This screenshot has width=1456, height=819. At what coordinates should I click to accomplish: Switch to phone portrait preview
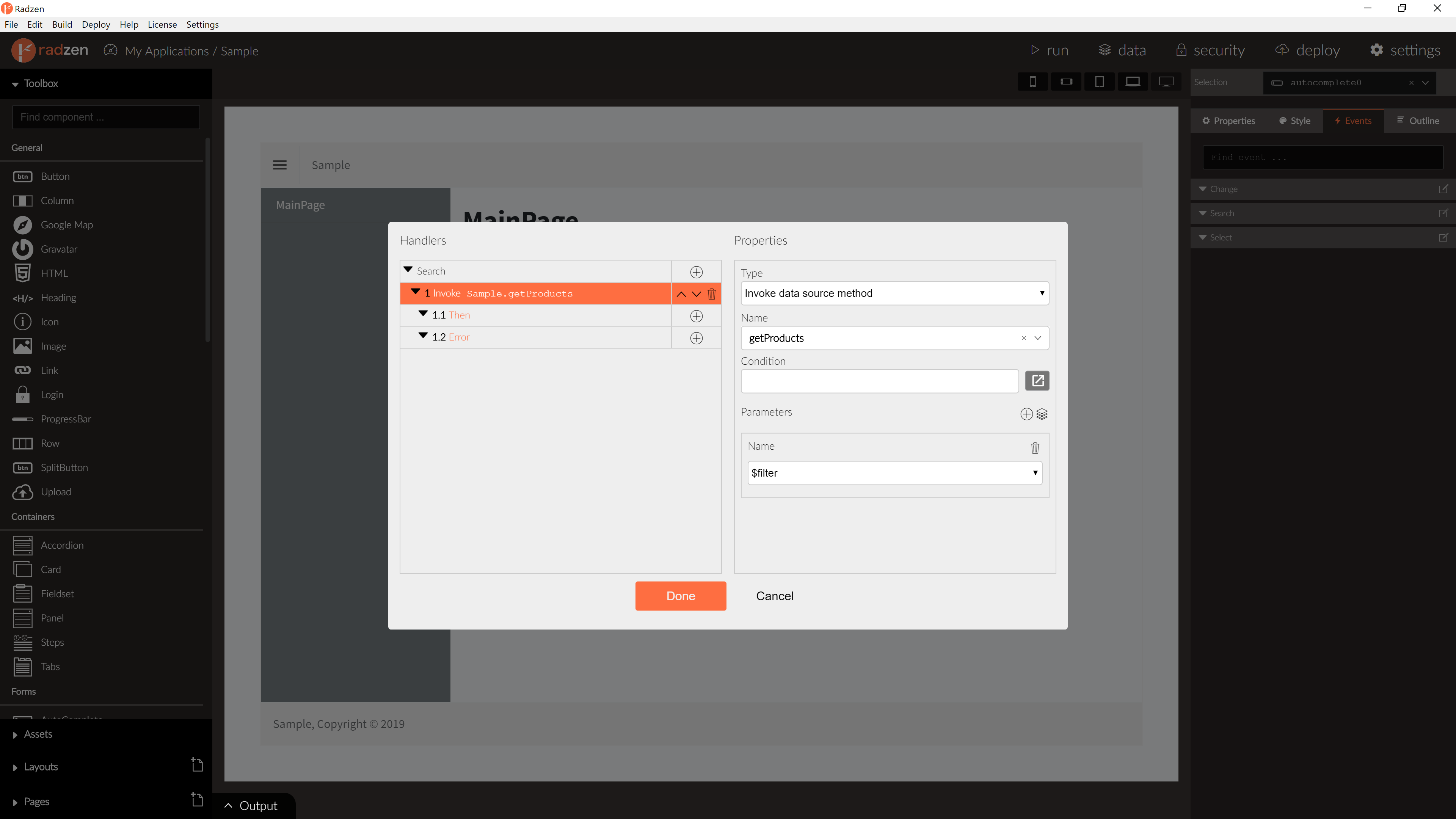pyautogui.click(x=1032, y=82)
